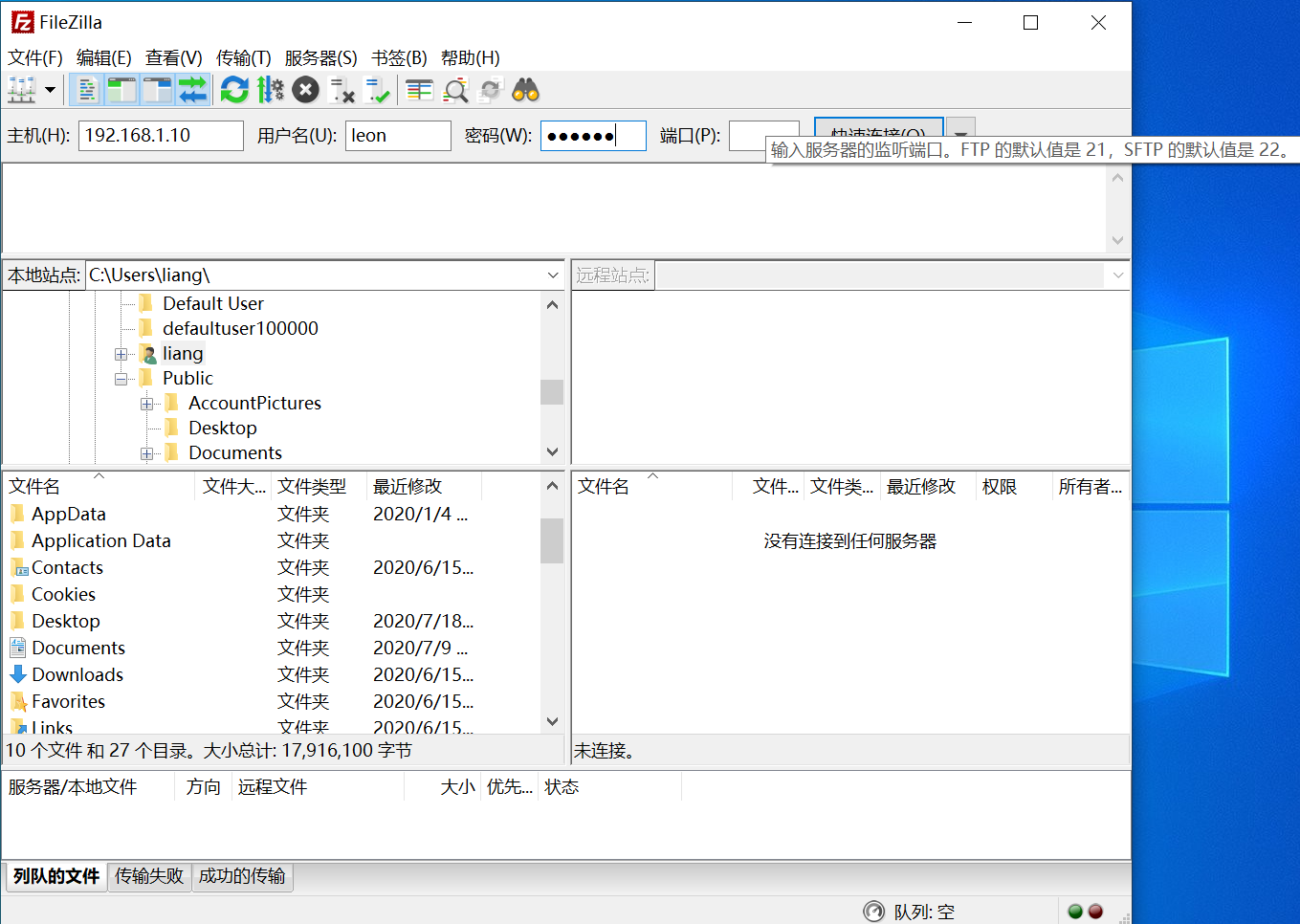Toggle processing of the transfer queue
The image size is (1300, 924).
point(271,90)
